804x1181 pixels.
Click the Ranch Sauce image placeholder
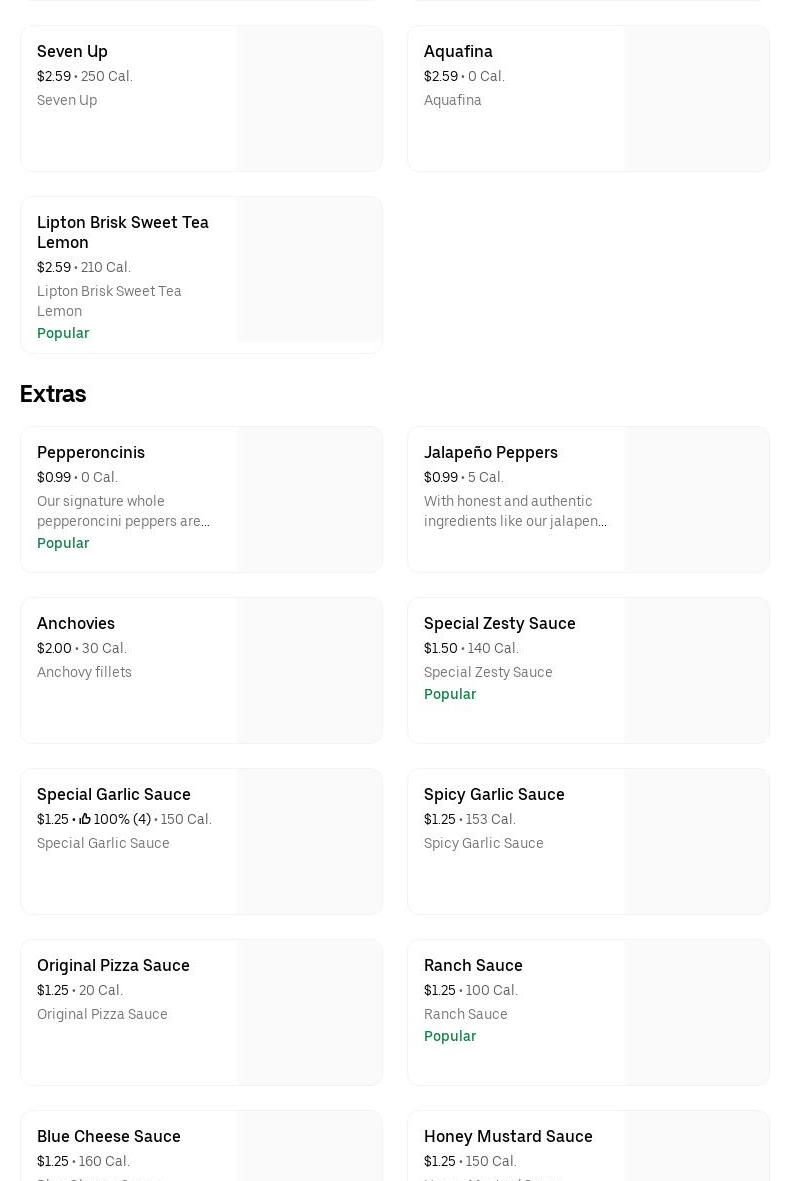(x=696, y=1013)
